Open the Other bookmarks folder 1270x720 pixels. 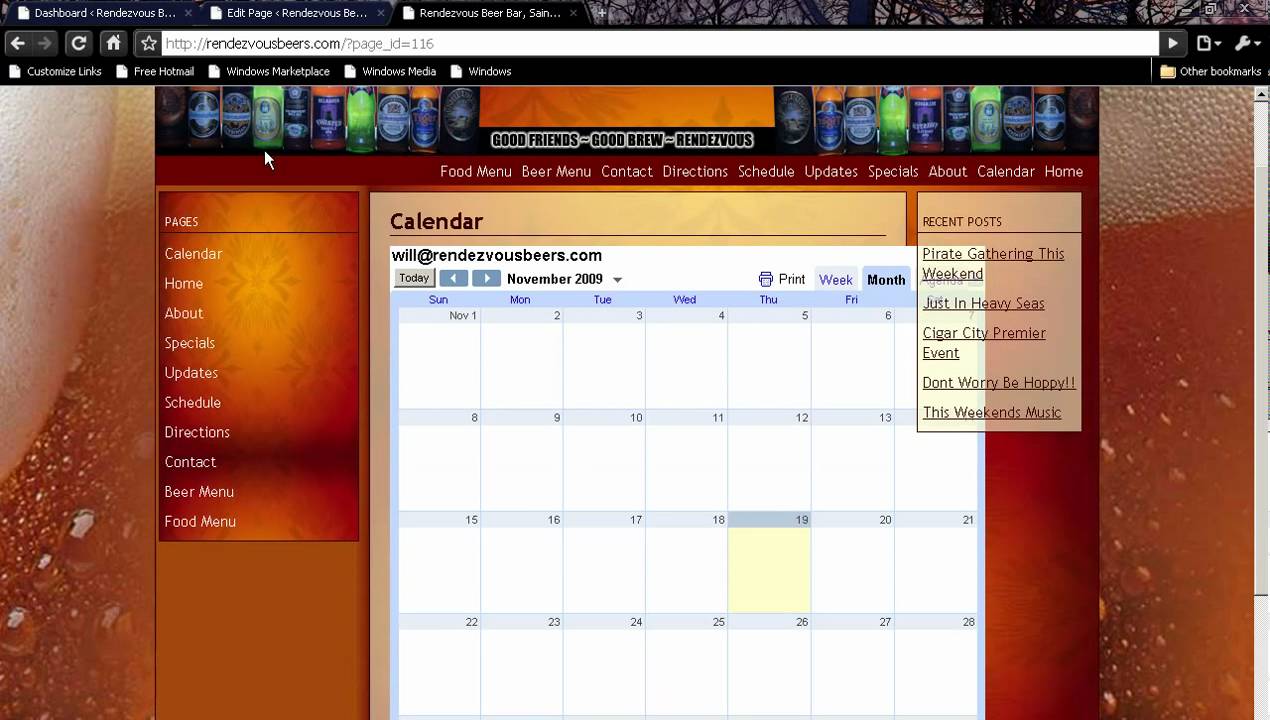pyautogui.click(x=1210, y=71)
